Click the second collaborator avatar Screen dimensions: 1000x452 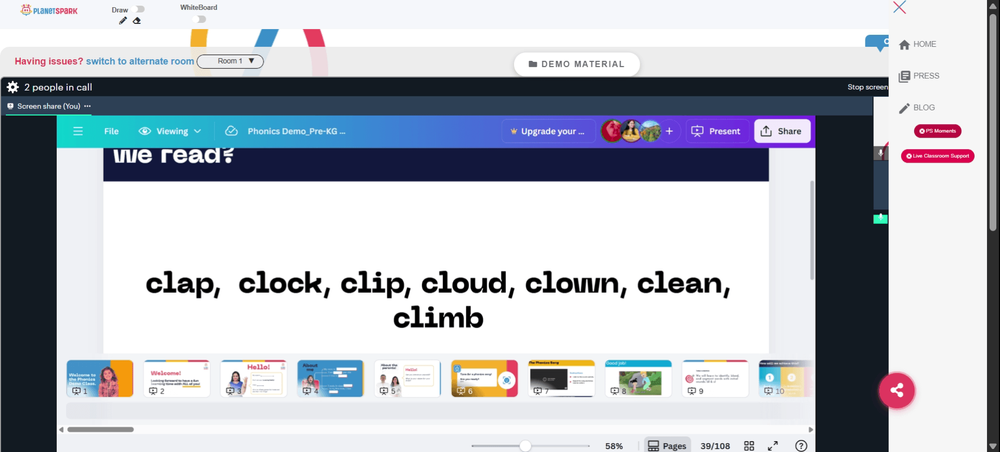point(631,131)
